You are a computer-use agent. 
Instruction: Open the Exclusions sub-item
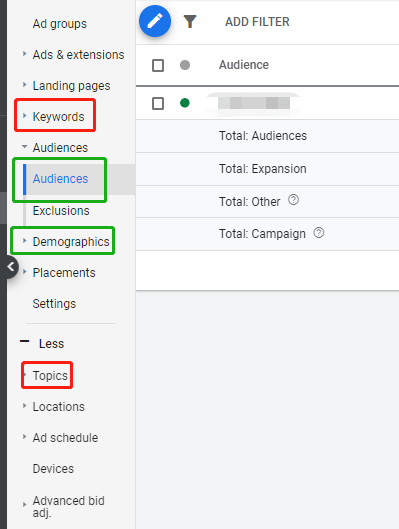(x=61, y=211)
